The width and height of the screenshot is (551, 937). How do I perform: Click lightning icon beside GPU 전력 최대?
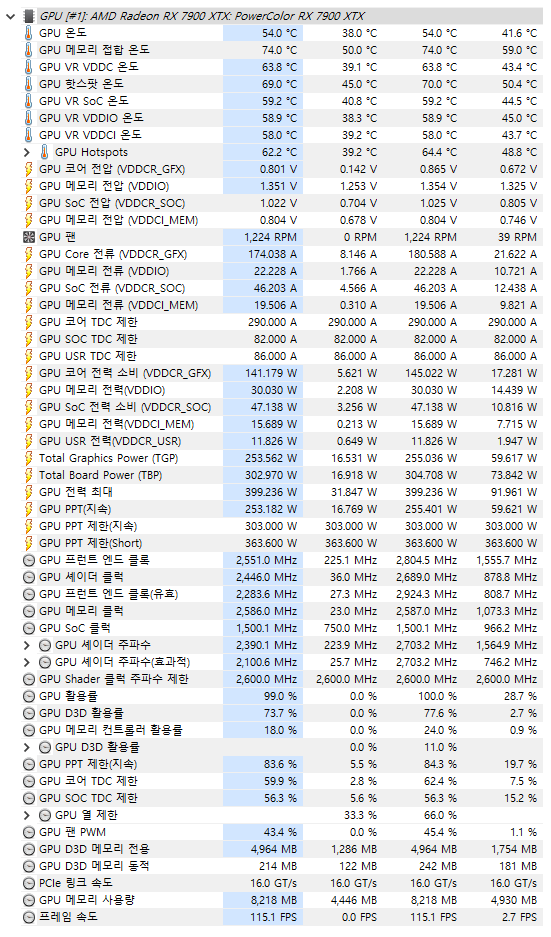click(x=29, y=492)
